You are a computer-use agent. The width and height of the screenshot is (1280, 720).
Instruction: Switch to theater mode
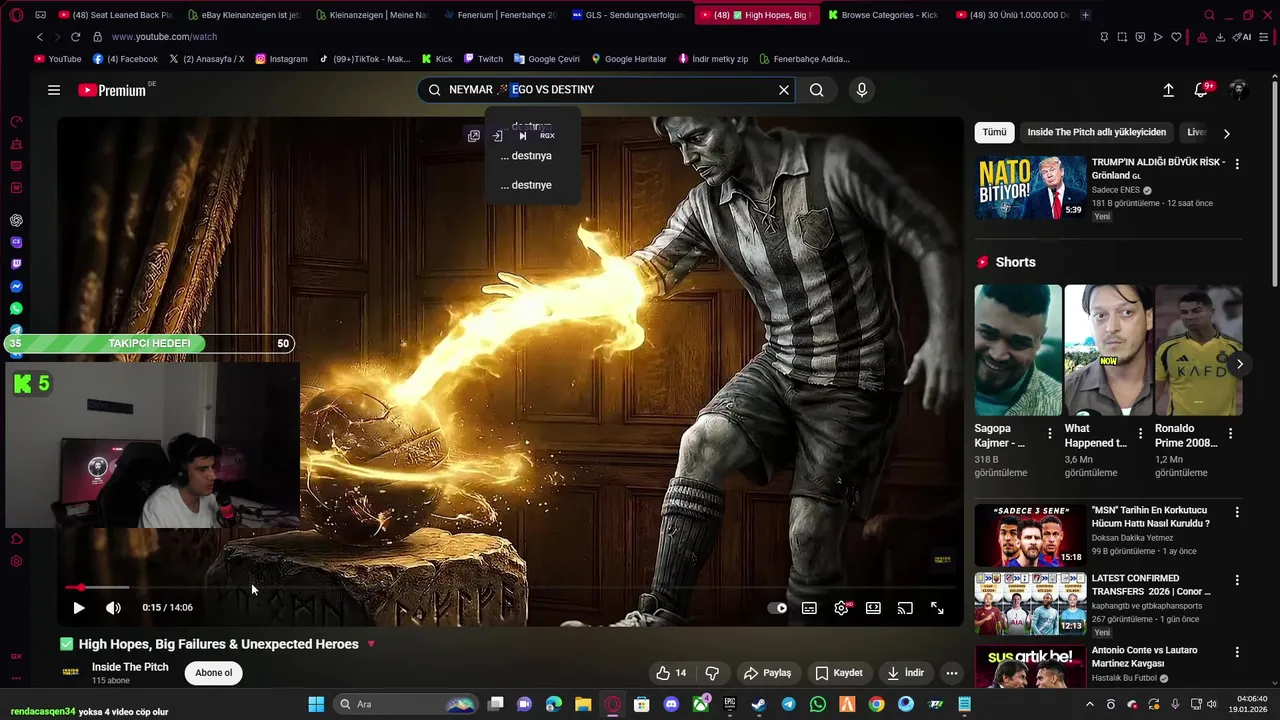(873, 607)
